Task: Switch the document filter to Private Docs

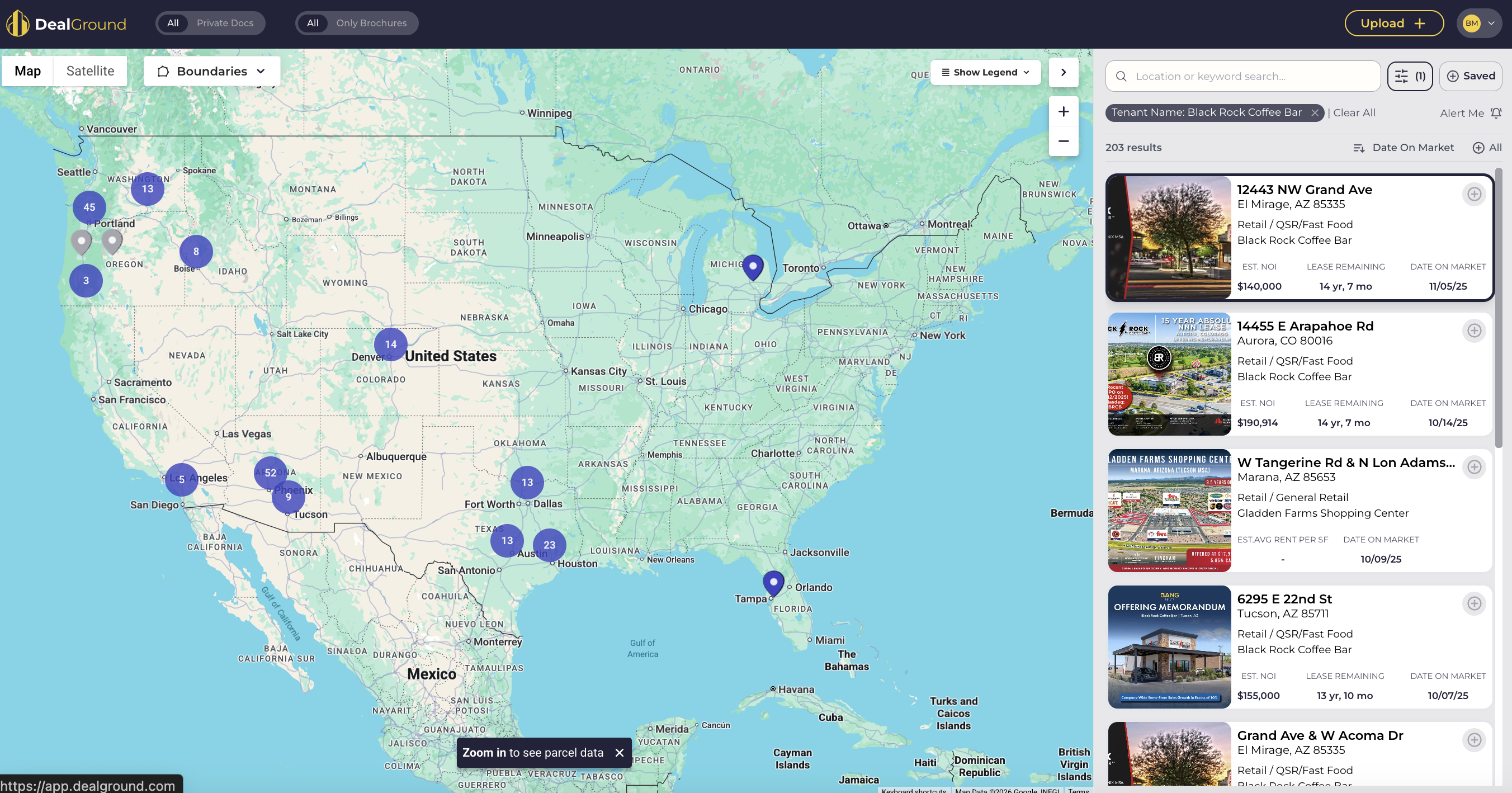Action: click(225, 23)
